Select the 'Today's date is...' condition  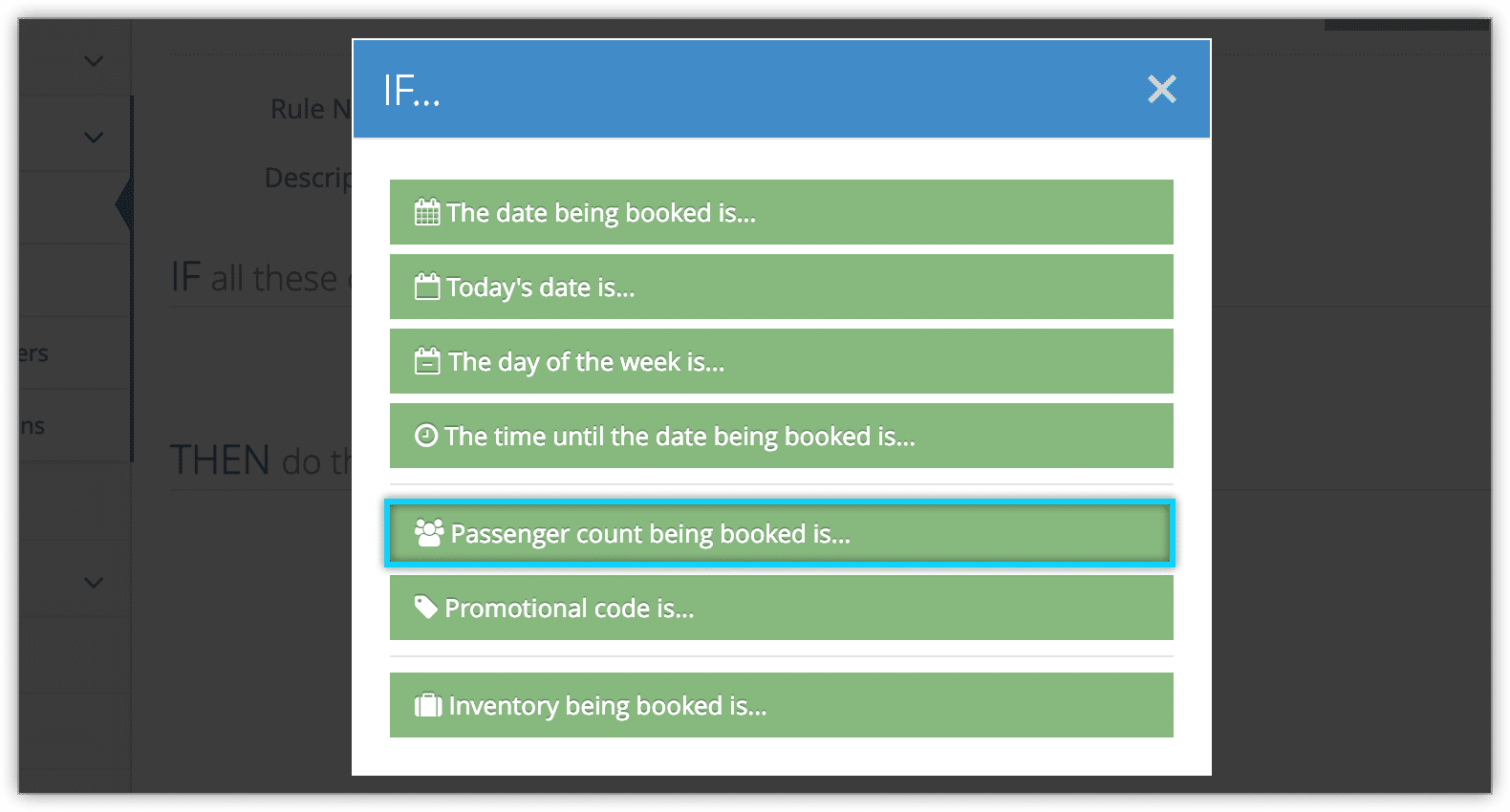782,287
